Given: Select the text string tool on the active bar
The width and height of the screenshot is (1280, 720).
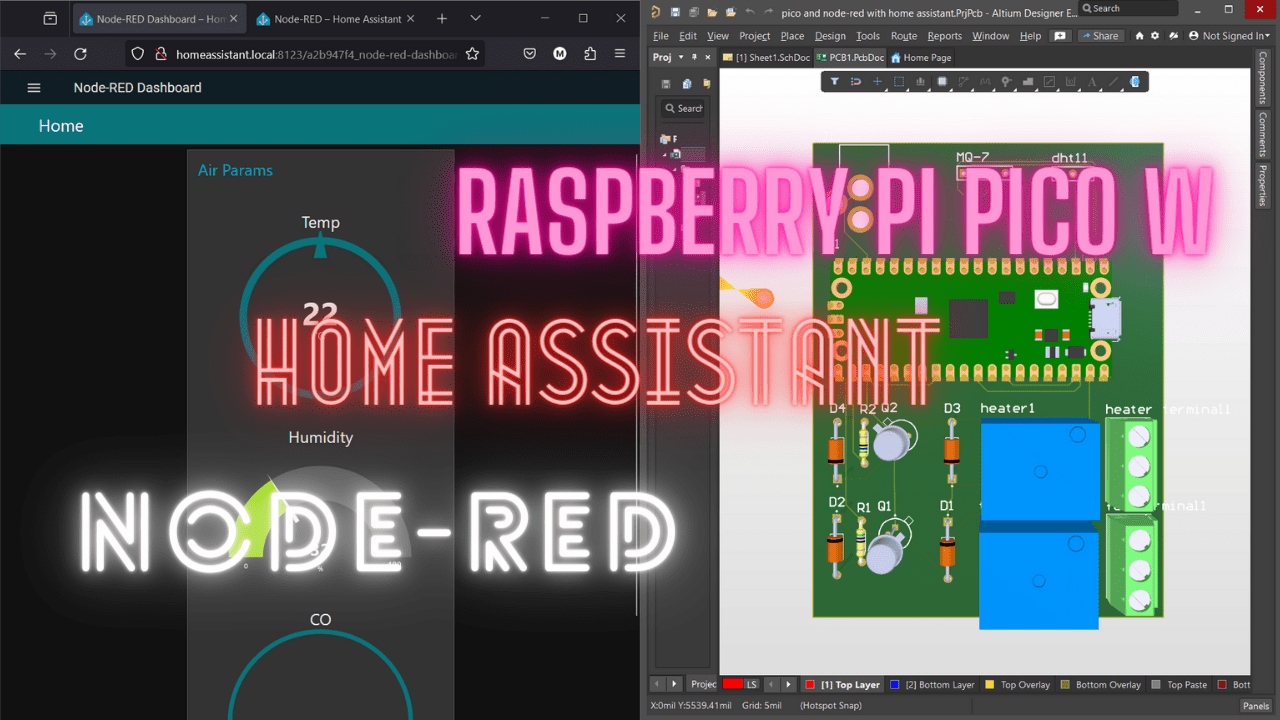Looking at the screenshot, I should tap(1091, 81).
